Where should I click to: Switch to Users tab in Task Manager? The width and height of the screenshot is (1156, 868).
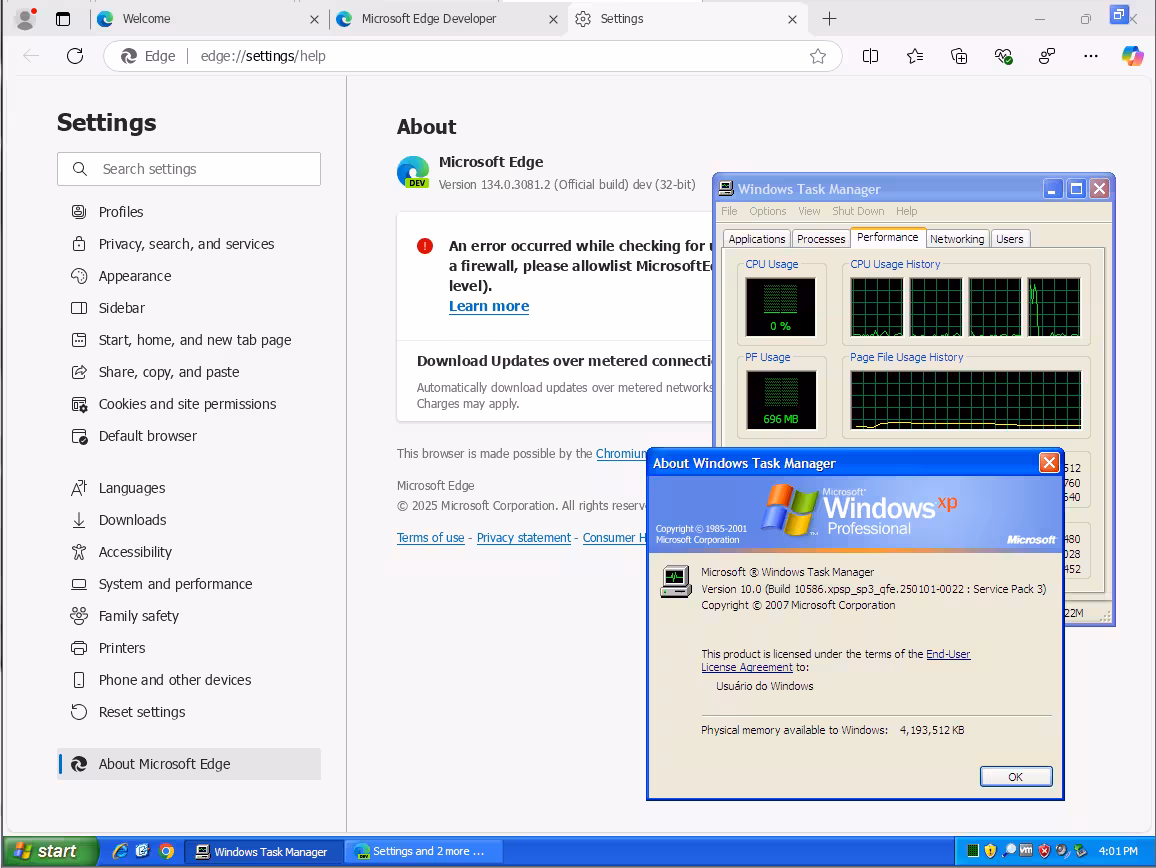tap(1010, 239)
